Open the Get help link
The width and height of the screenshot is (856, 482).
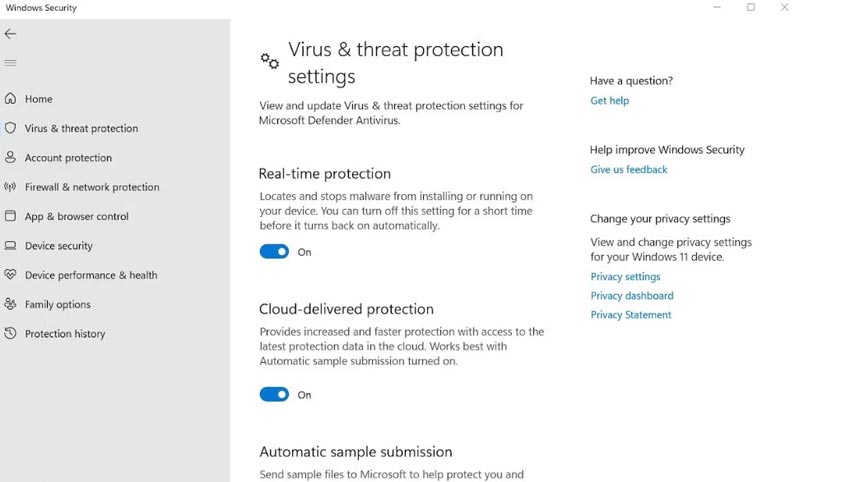pos(609,100)
